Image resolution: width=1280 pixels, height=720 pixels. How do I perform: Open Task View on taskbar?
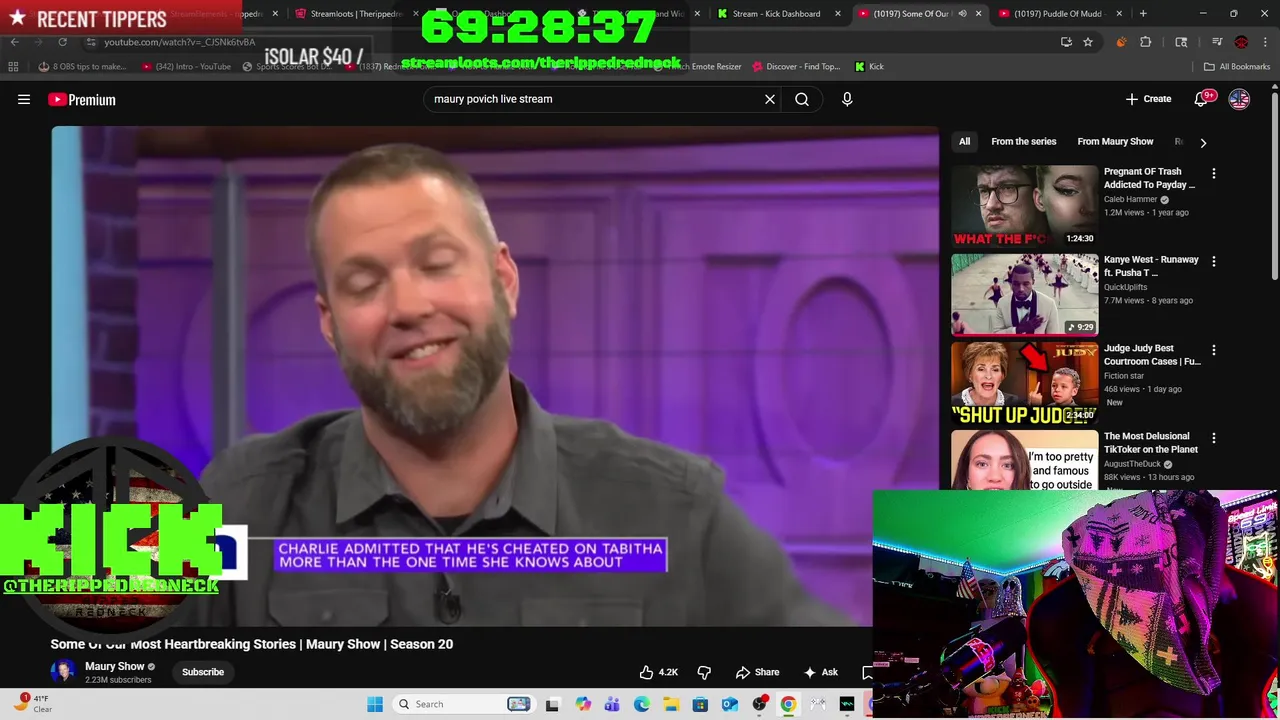pyautogui.click(x=552, y=704)
